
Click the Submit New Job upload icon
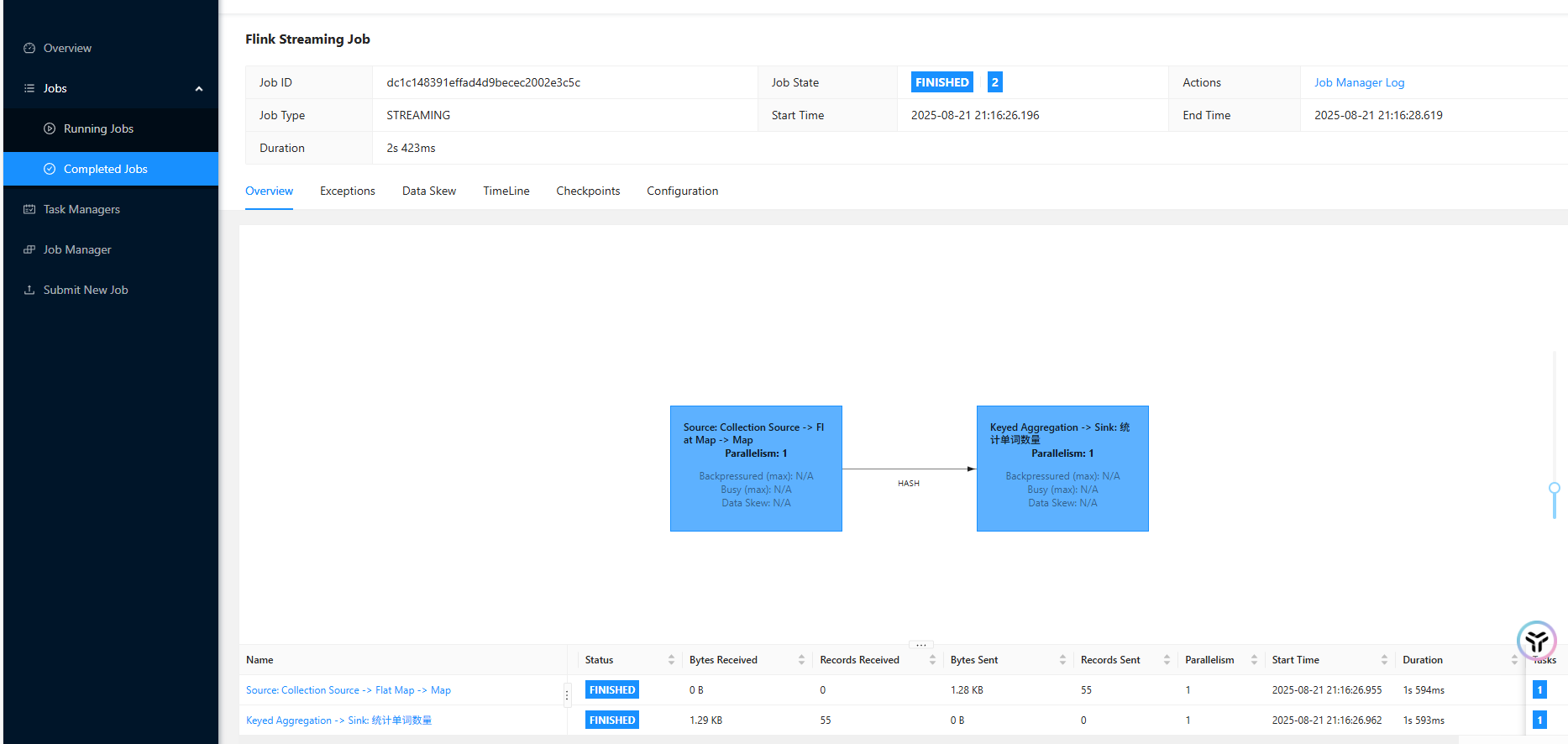(29, 290)
